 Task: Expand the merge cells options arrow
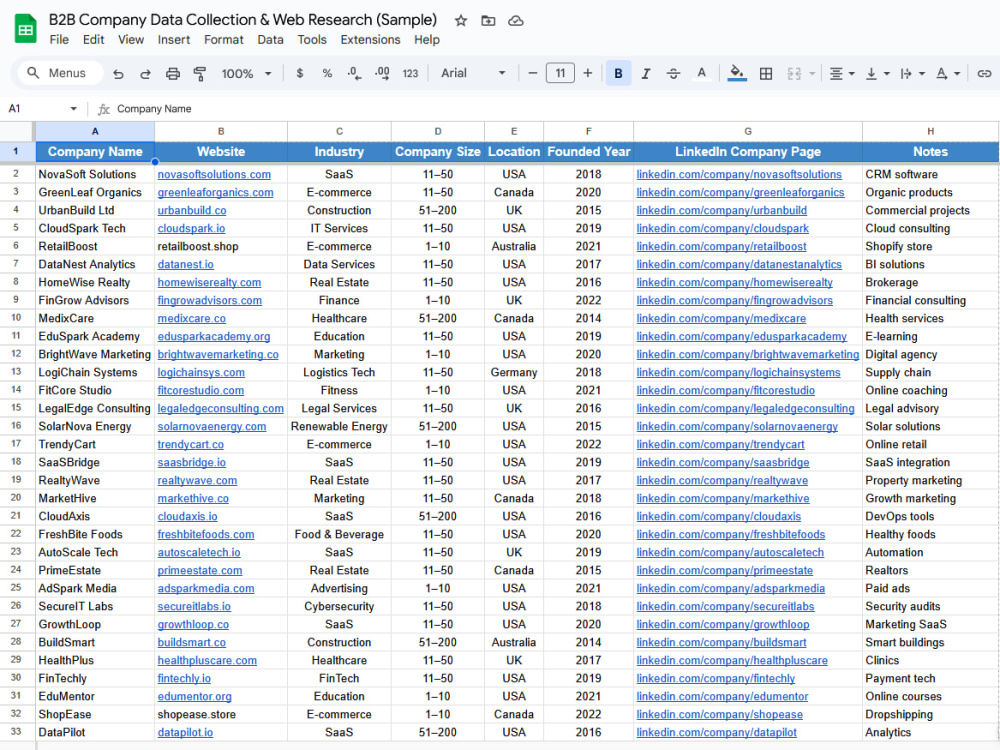click(812, 73)
